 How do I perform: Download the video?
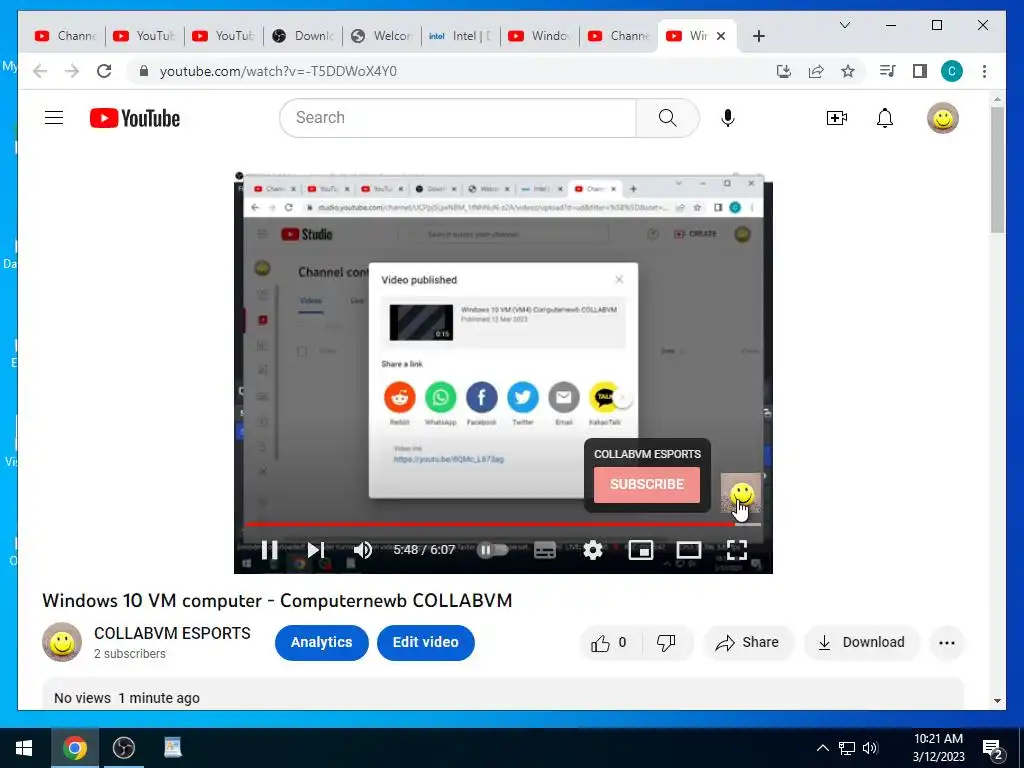click(861, 643)
